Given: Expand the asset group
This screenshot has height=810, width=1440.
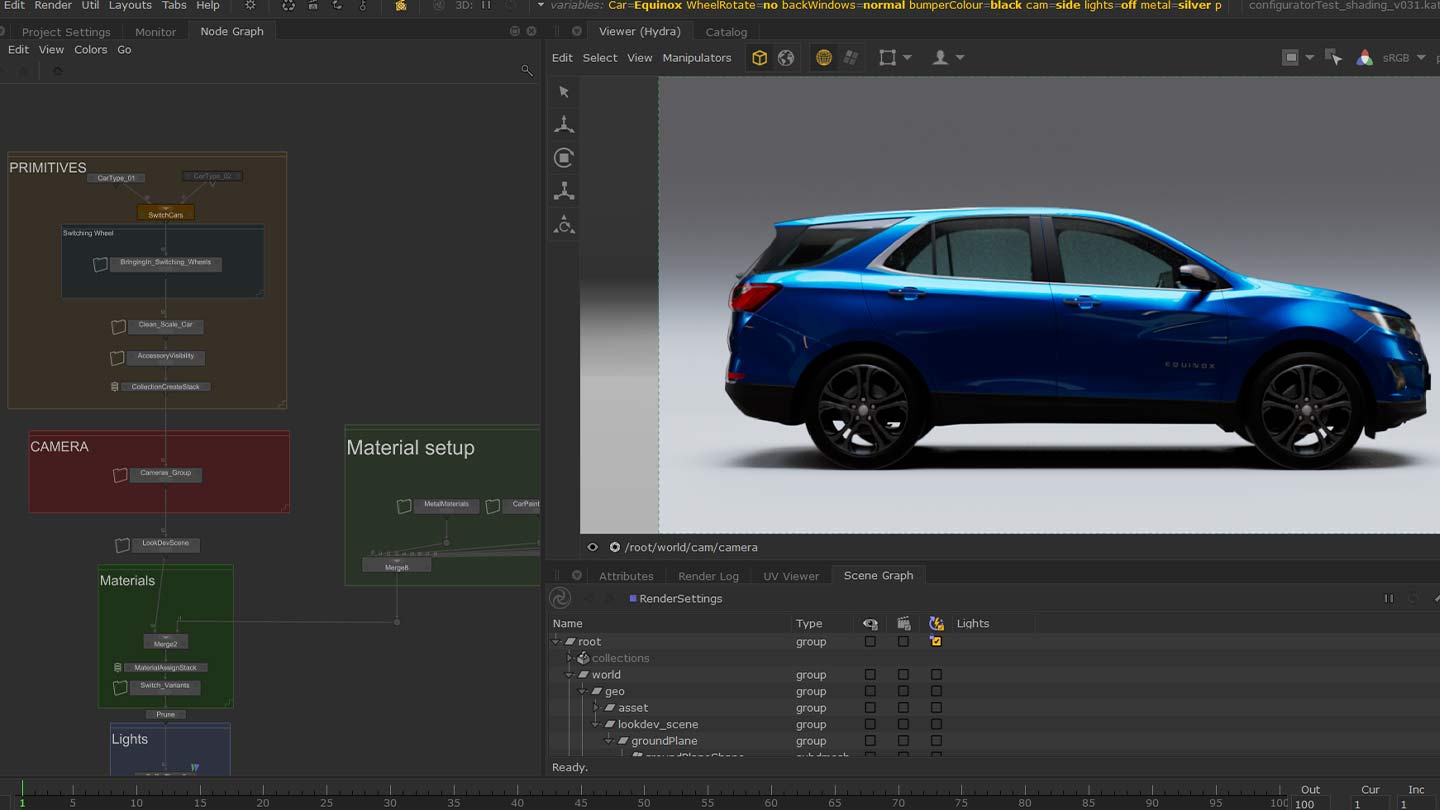Looking at the screenshot, I should 596,708.
